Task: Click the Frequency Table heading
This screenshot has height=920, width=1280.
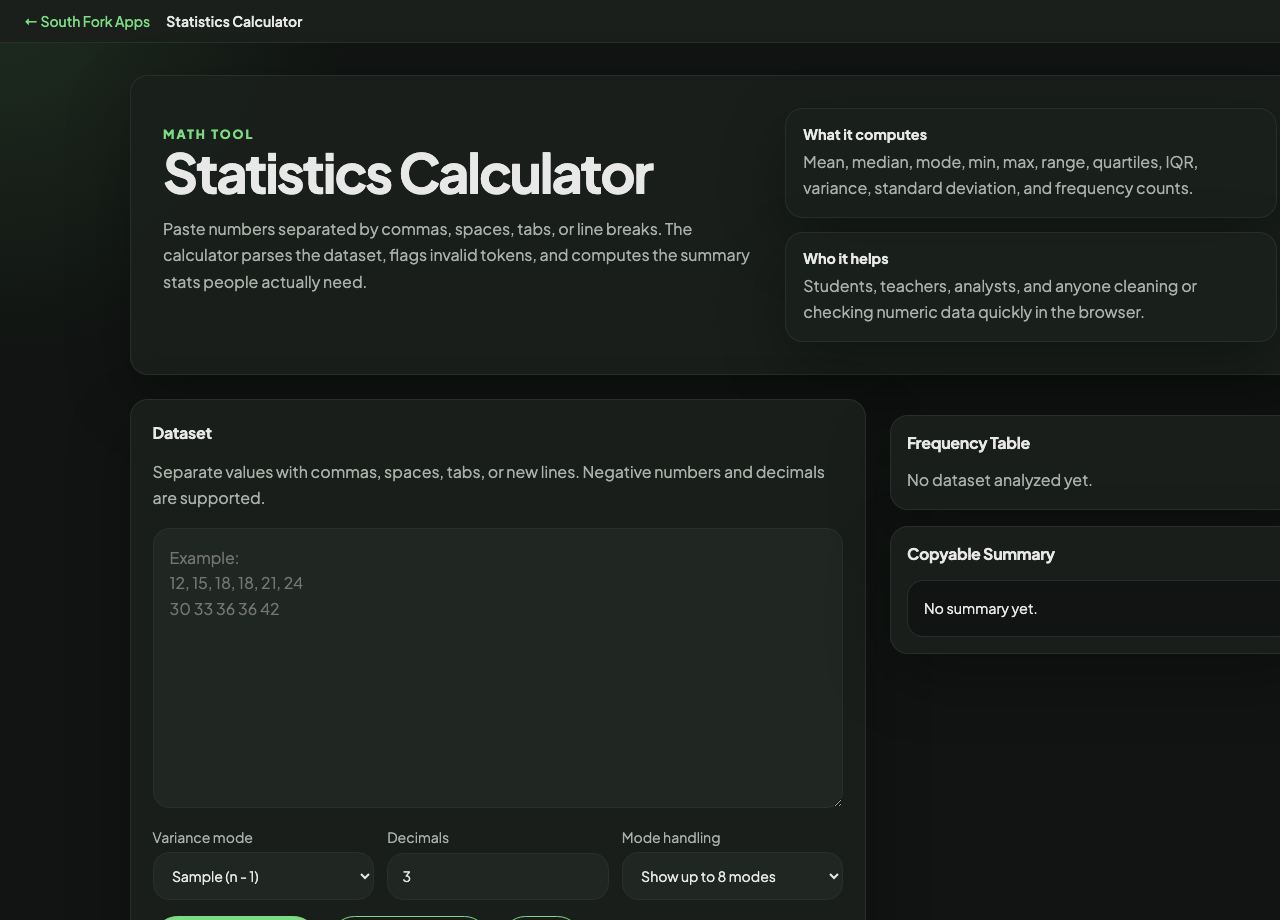Action: pyautogui.click(x=968, y=443)
